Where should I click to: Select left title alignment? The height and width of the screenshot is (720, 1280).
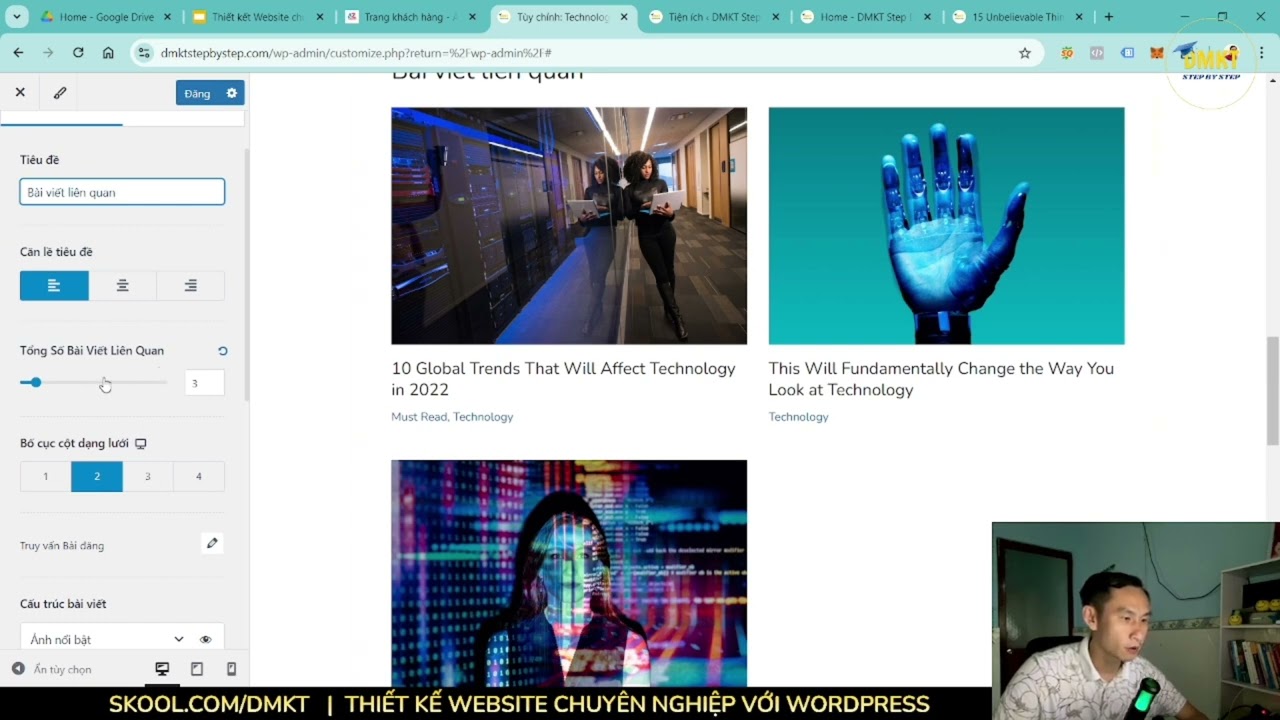[x=54, y=285]
